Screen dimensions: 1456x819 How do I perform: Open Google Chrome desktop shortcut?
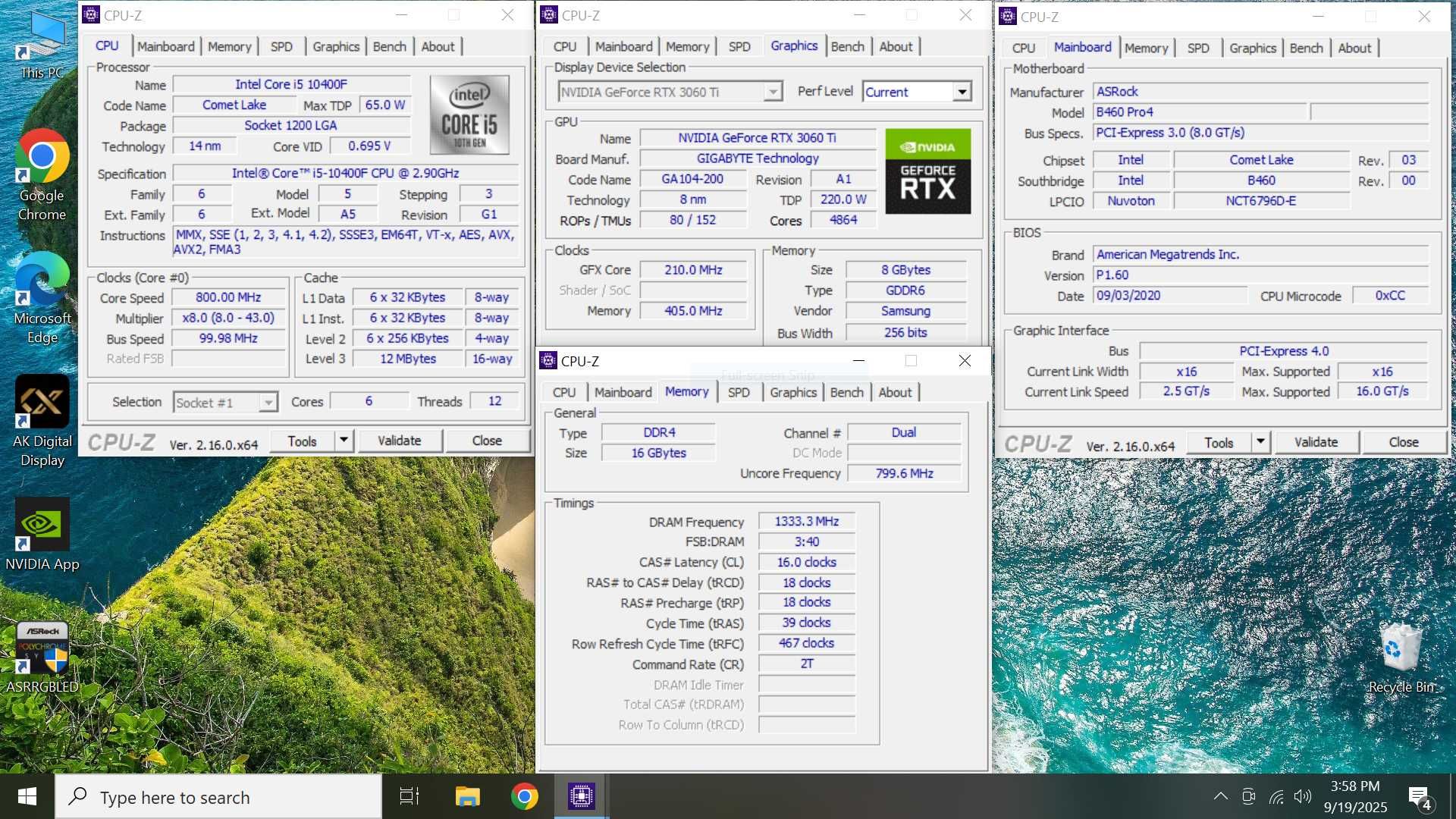point(42,175)
